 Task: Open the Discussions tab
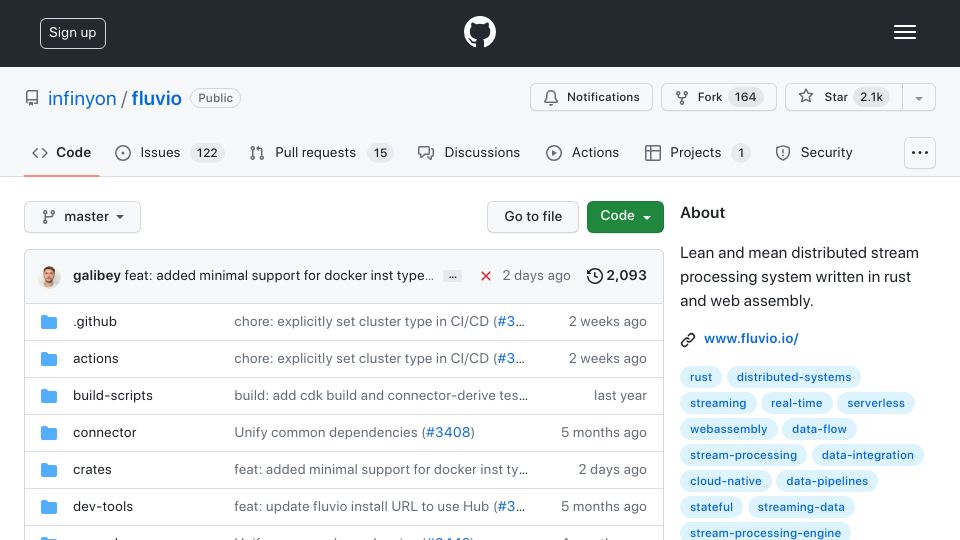[468, 152]
